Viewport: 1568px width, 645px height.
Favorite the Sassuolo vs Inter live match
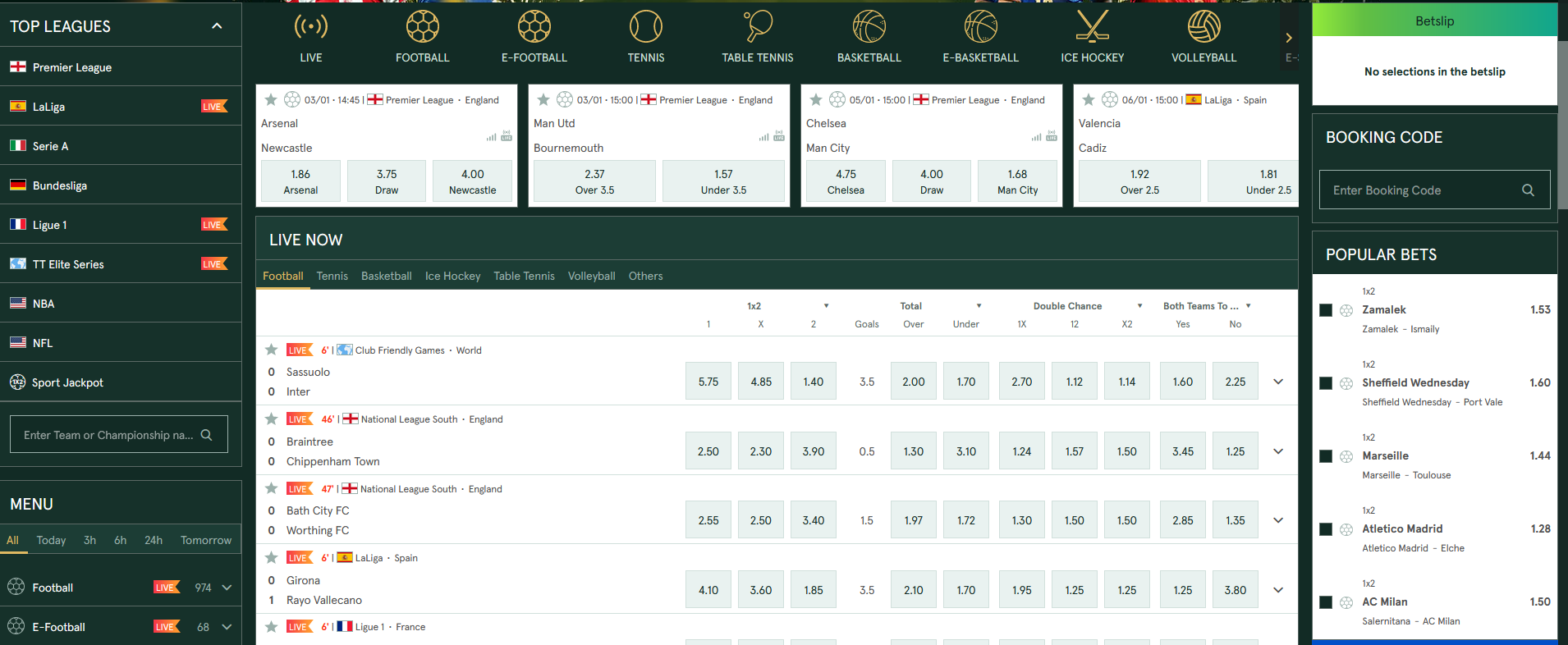click(x=271, y=350)
